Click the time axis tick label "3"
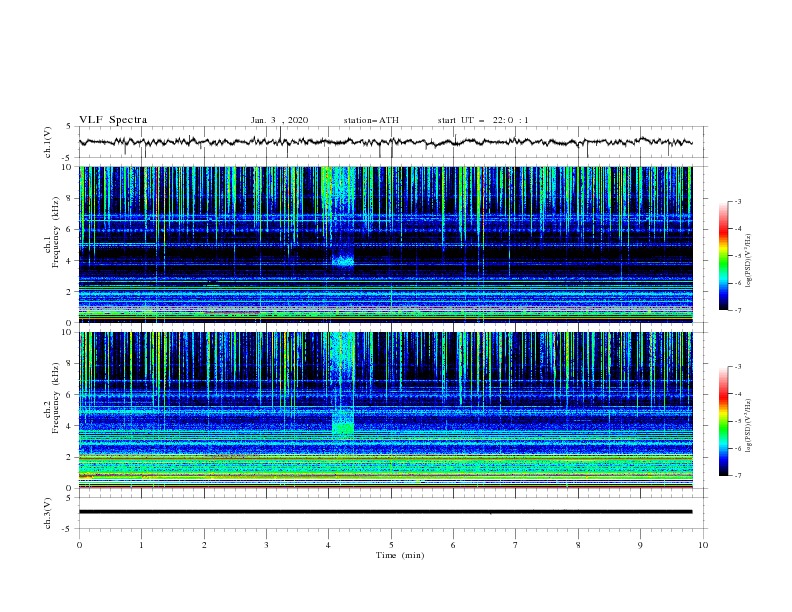792x612 pixels. (x=266, y=545)
